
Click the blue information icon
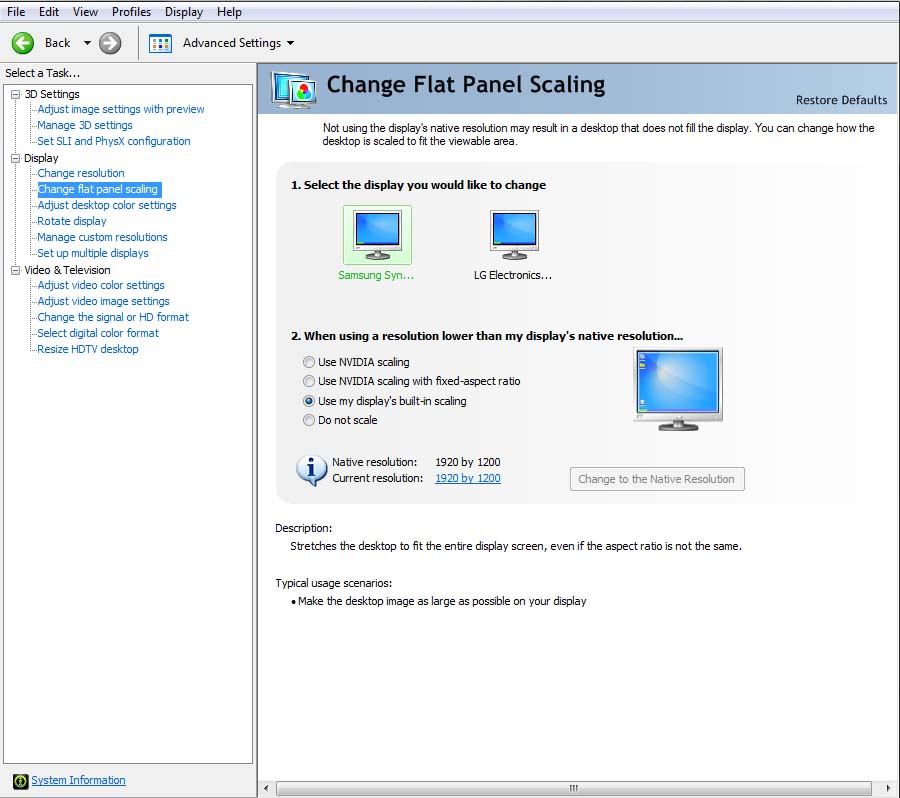[x=311, y=470]
